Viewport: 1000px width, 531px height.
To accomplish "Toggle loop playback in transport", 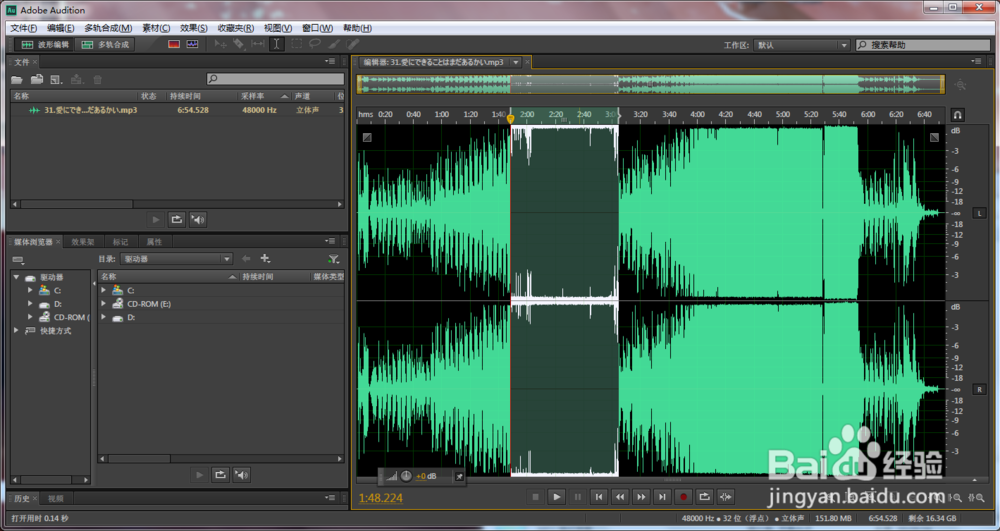I will (705, 497).
